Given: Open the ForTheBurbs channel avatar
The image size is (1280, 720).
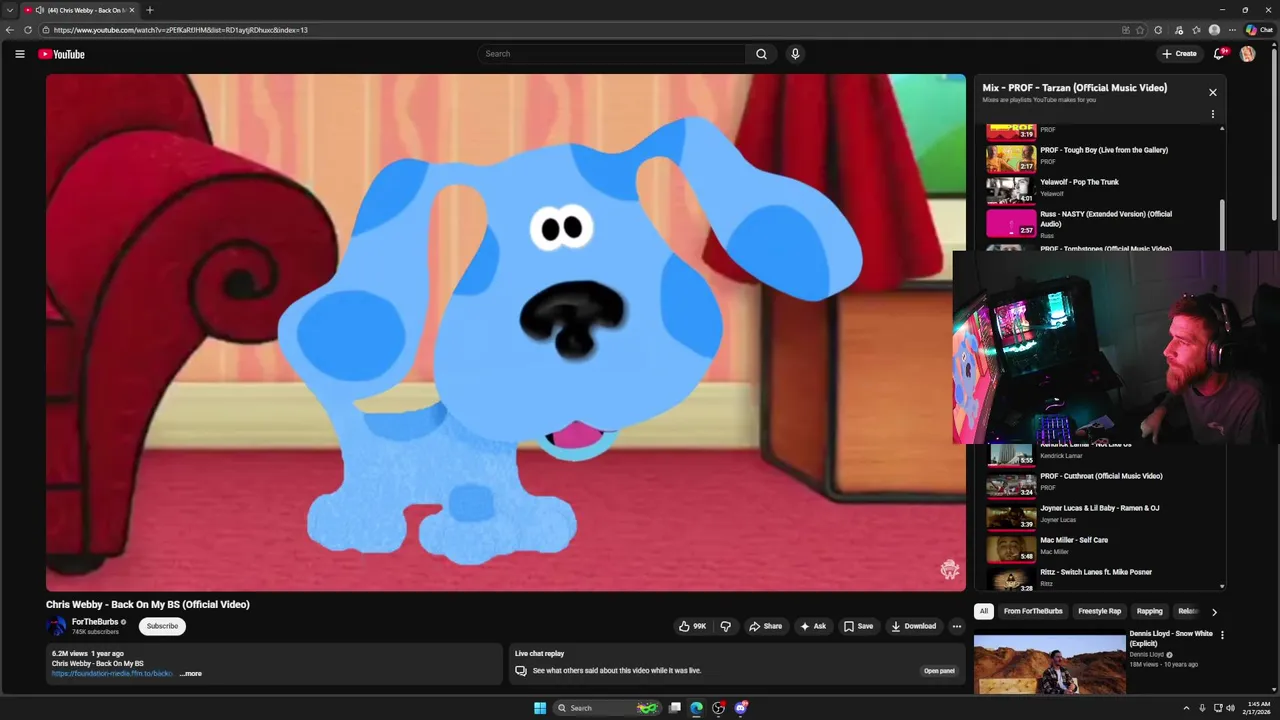Looking at the screenshot, I should click(x=56, y=626).
